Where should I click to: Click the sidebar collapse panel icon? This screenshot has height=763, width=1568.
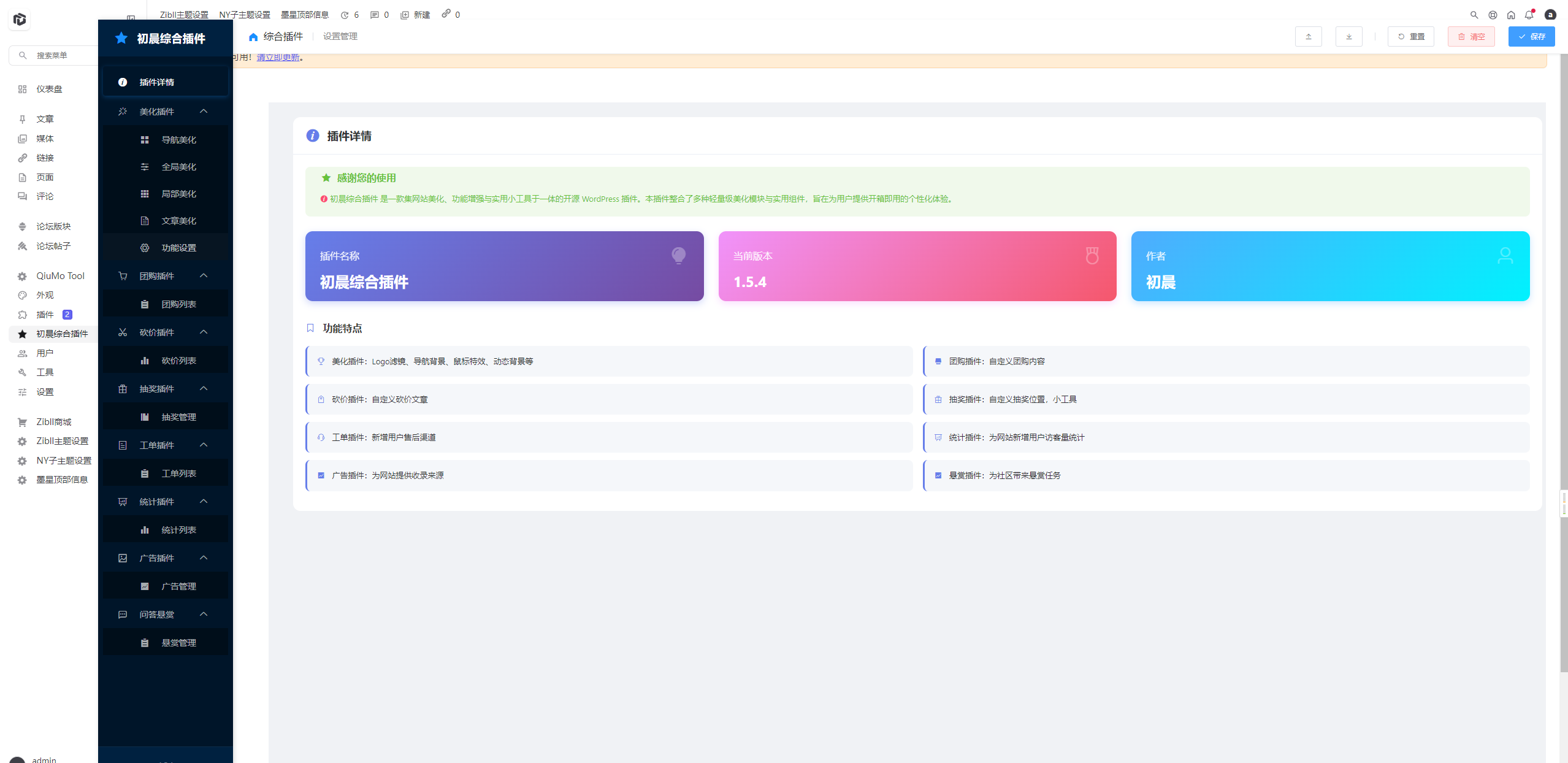click(131, 18)
